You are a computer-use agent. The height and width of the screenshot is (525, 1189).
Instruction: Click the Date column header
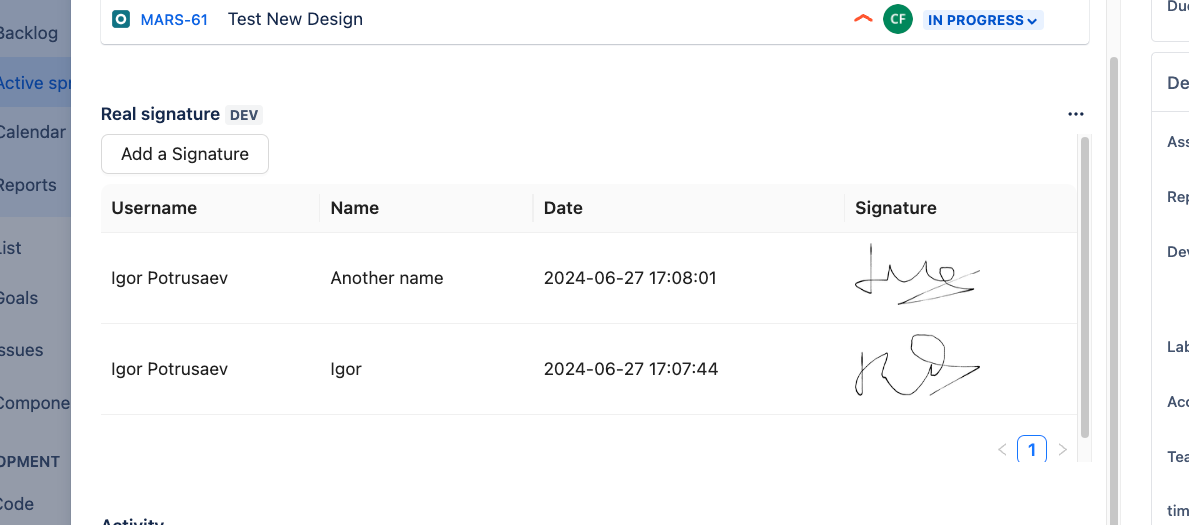click(x=563, y=208)
